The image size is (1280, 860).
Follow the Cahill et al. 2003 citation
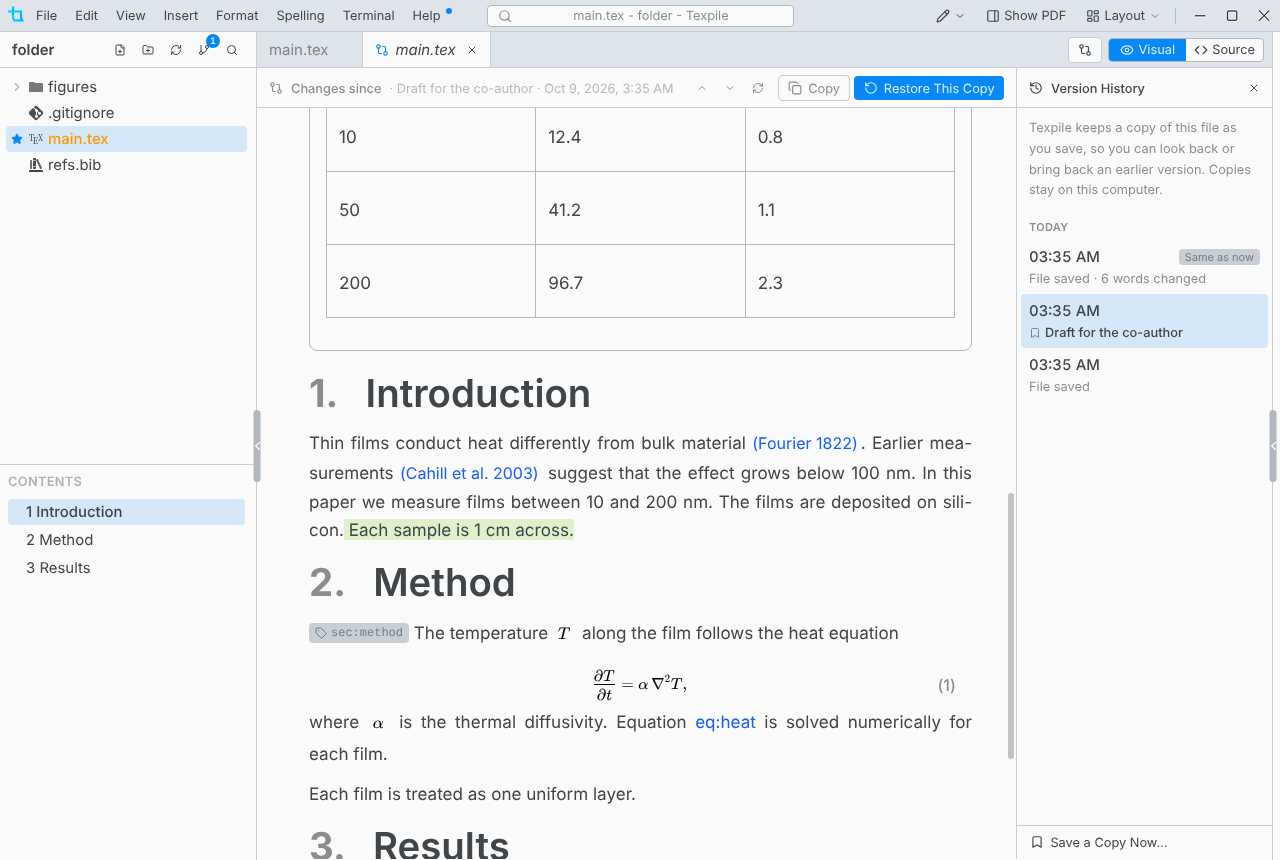(x=469, y=473)
